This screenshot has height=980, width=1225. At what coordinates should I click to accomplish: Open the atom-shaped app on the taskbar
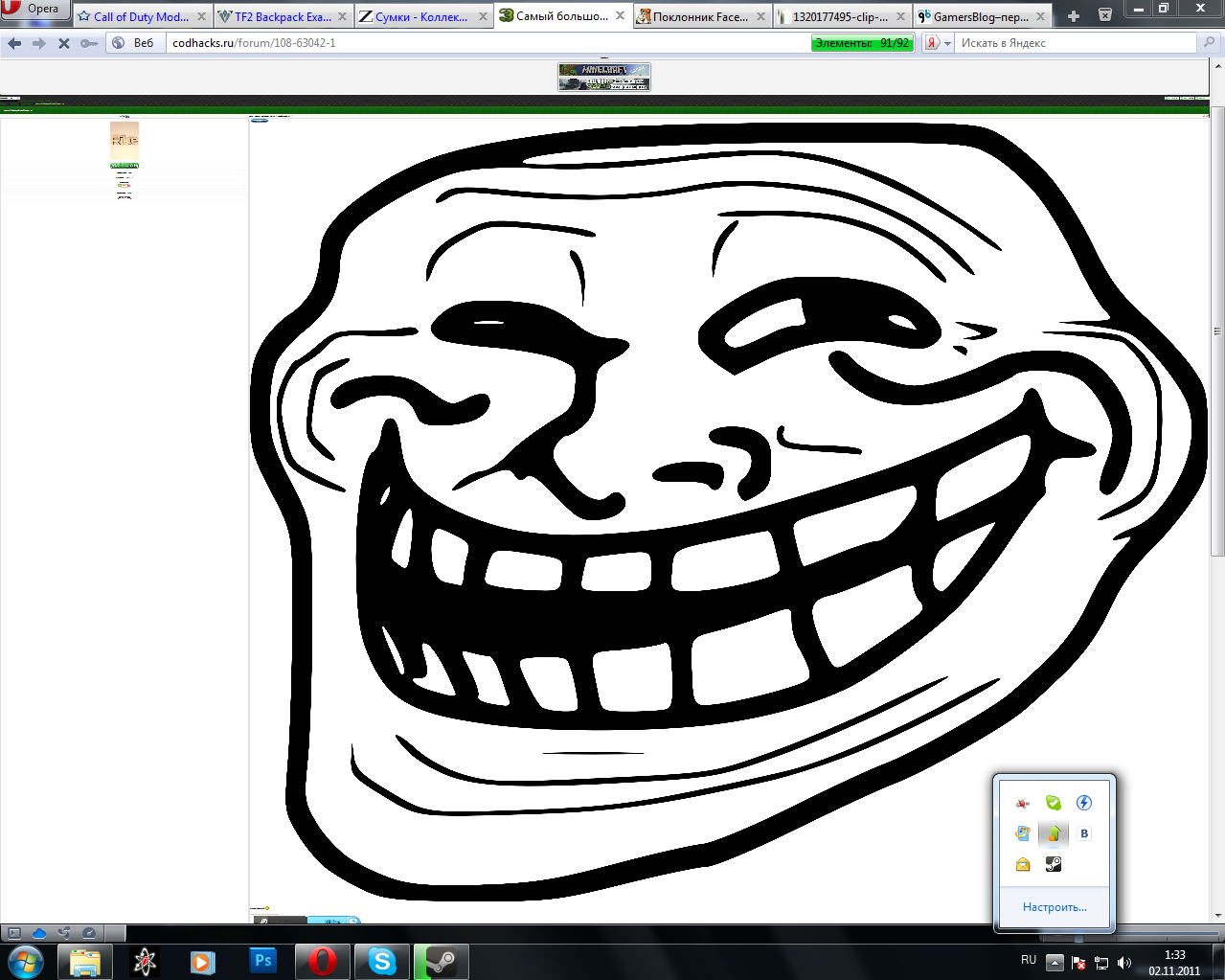point(145,962)
